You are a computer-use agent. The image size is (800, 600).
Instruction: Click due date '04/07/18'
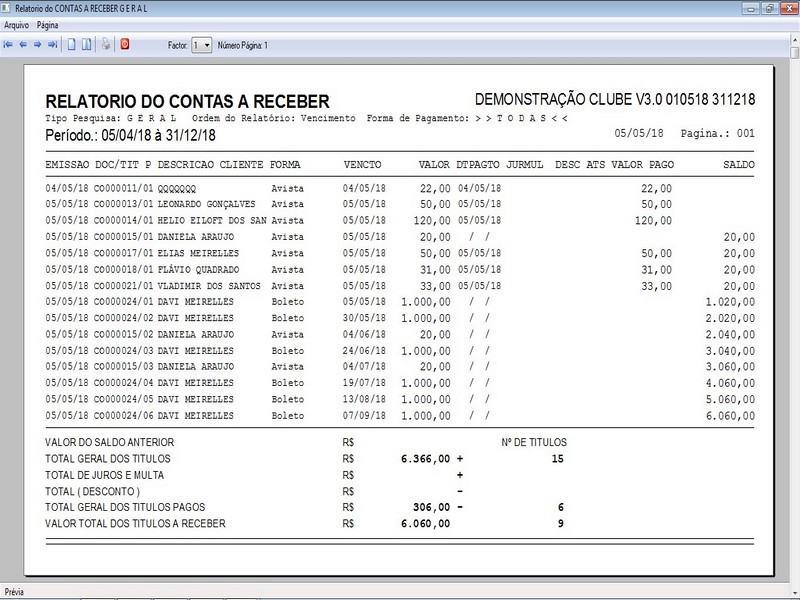point(364,366)
